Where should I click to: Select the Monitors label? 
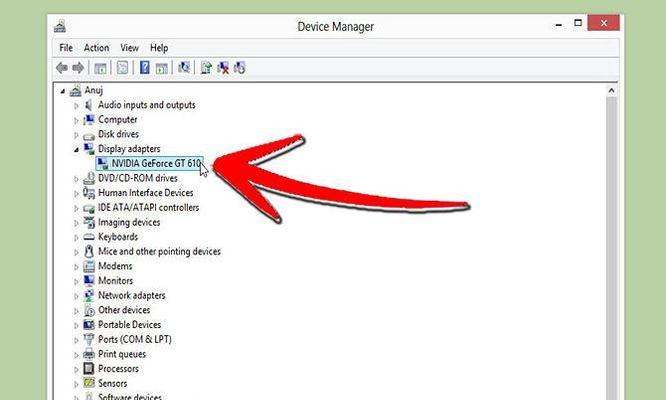(x=116, y=281)
